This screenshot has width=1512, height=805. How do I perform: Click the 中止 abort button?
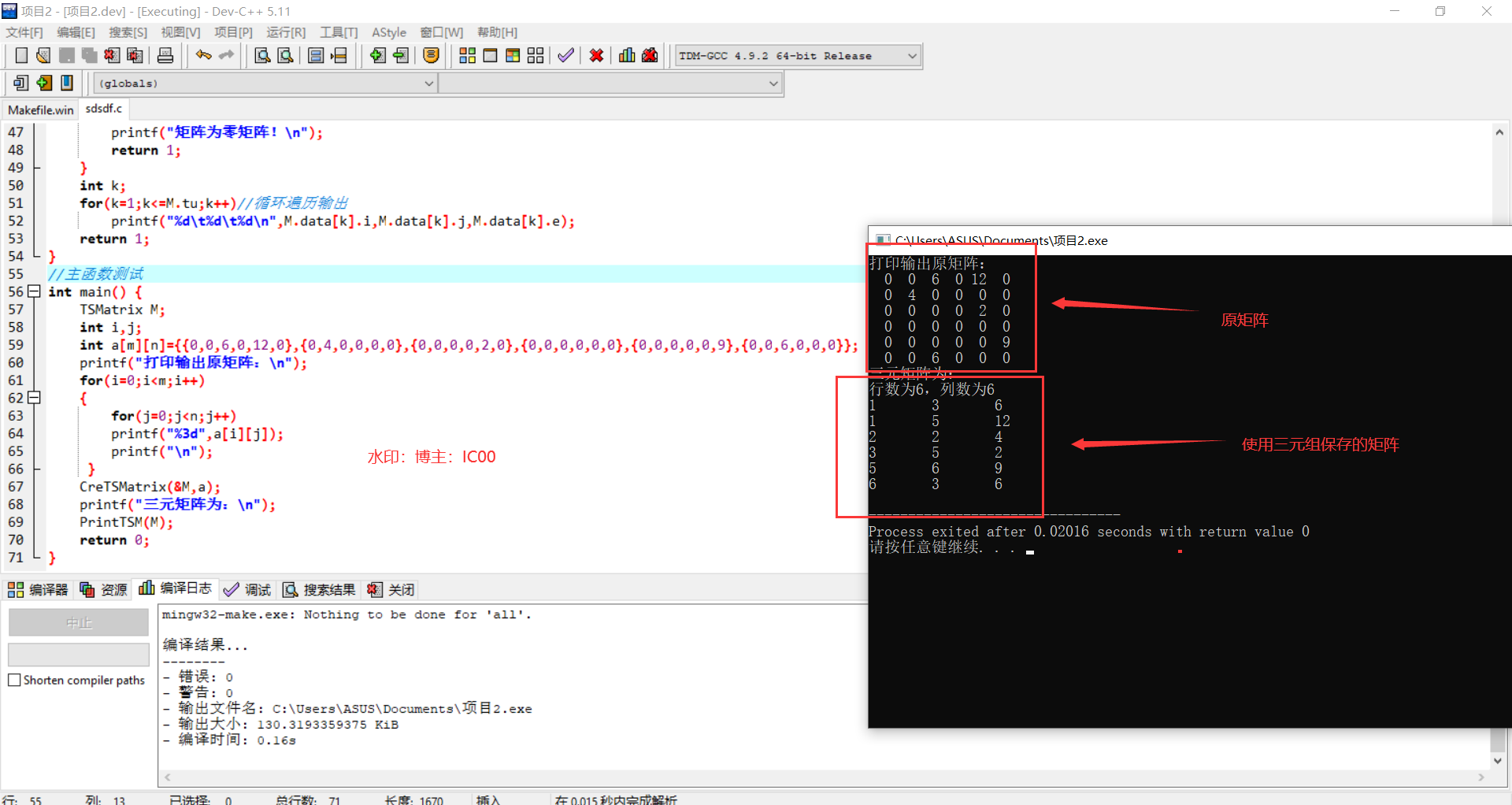click(x=79, y=622)
